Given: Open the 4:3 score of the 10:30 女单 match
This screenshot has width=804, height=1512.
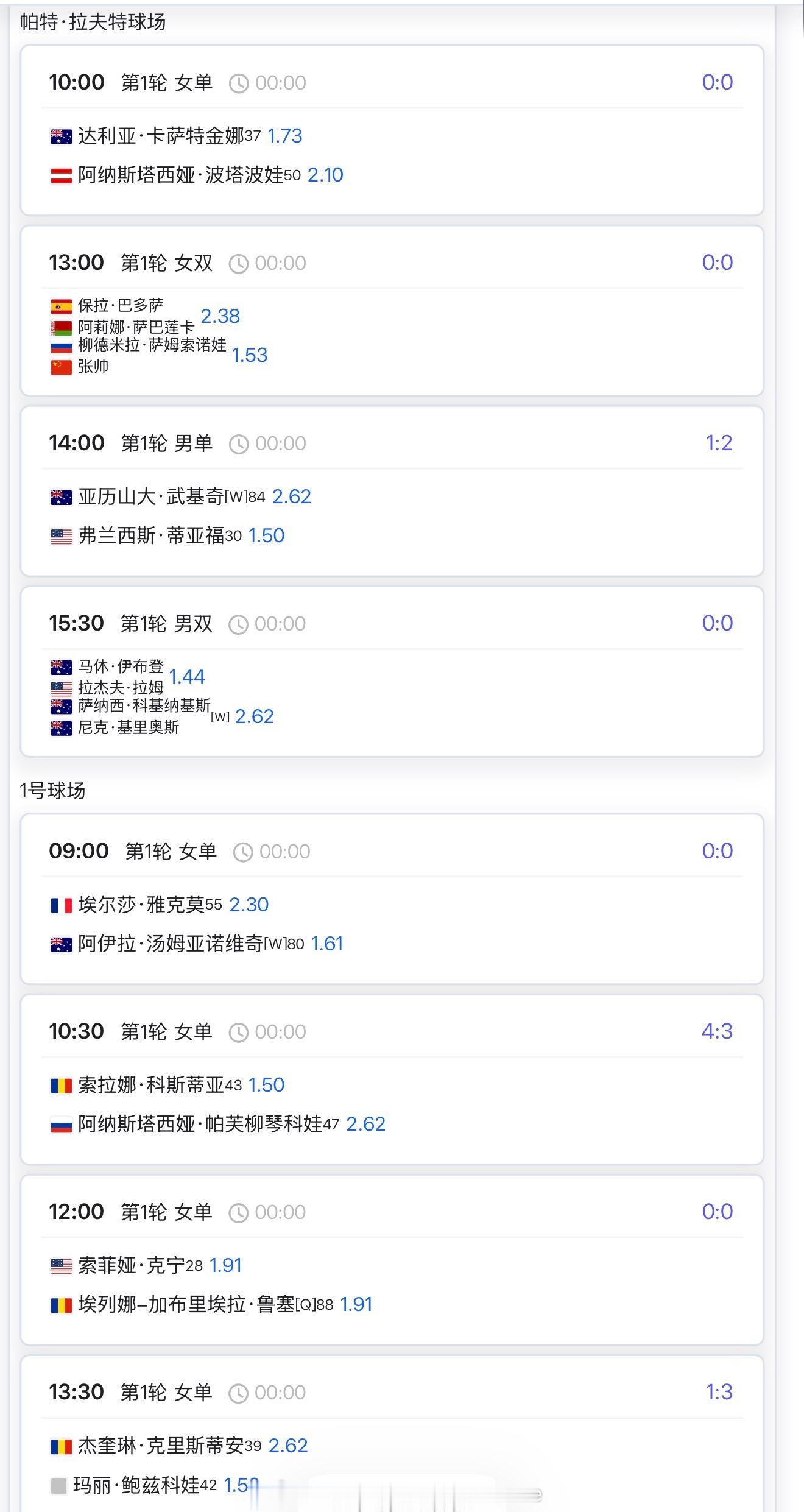Looking at the screenshot, I should 717,1031.
